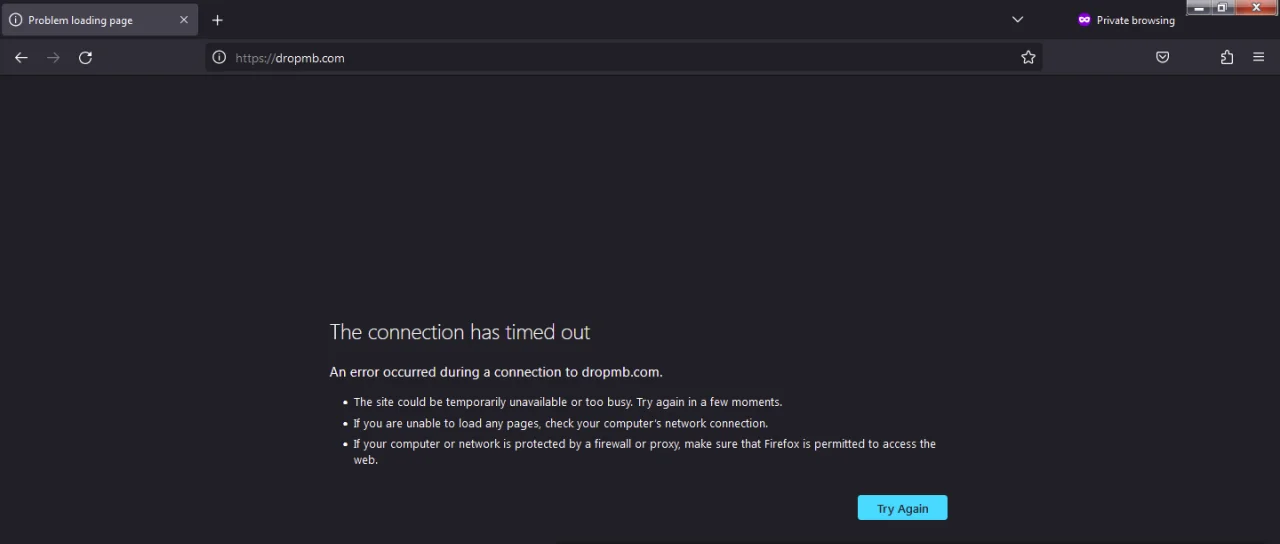Click bullet about firewall or proxy

tap(645, 452)
